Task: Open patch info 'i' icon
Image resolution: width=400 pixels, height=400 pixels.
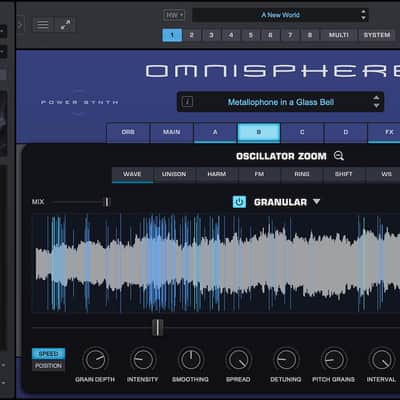Action: tap(187, 102)
